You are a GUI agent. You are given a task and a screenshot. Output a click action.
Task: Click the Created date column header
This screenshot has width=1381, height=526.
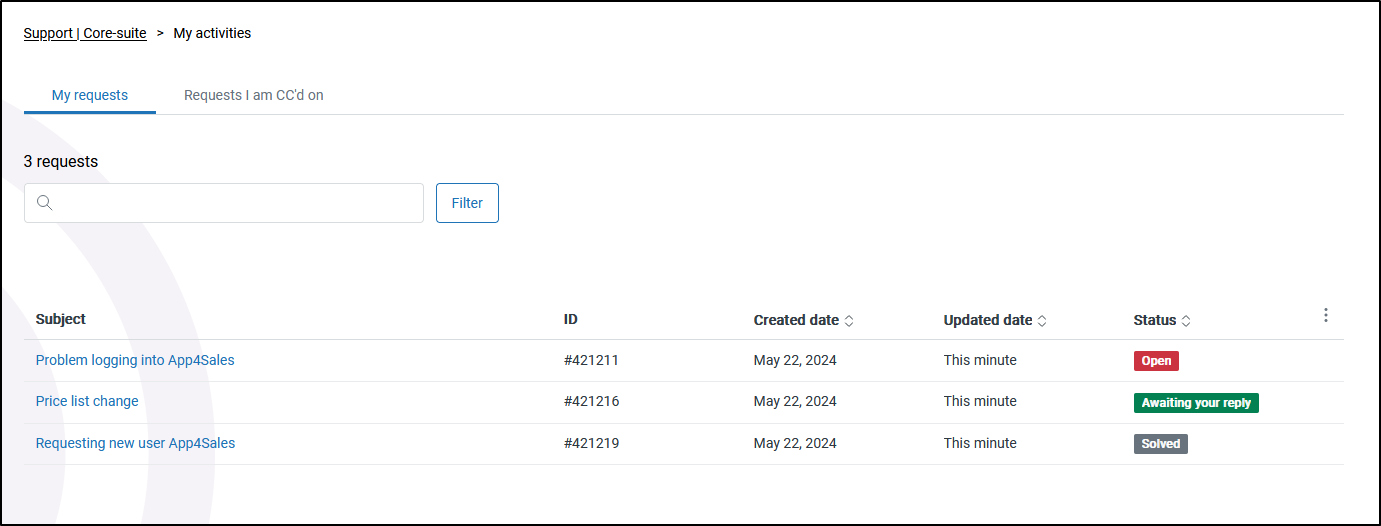796,320
